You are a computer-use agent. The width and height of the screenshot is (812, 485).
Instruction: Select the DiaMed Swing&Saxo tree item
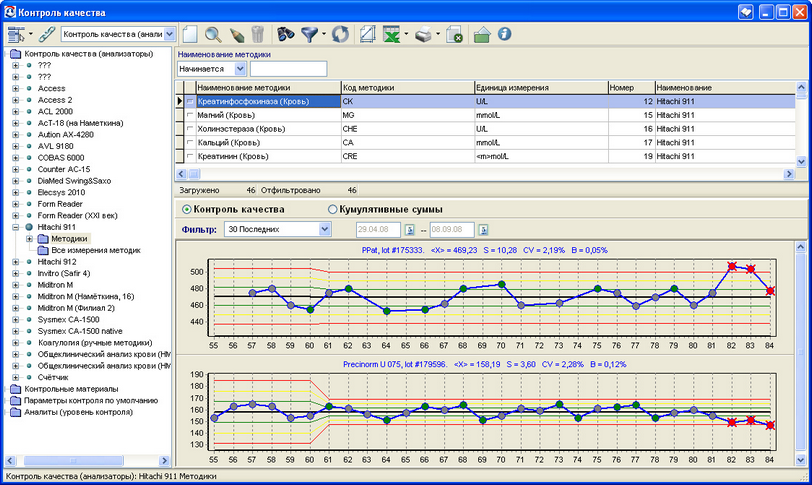[x=74, y=181]
